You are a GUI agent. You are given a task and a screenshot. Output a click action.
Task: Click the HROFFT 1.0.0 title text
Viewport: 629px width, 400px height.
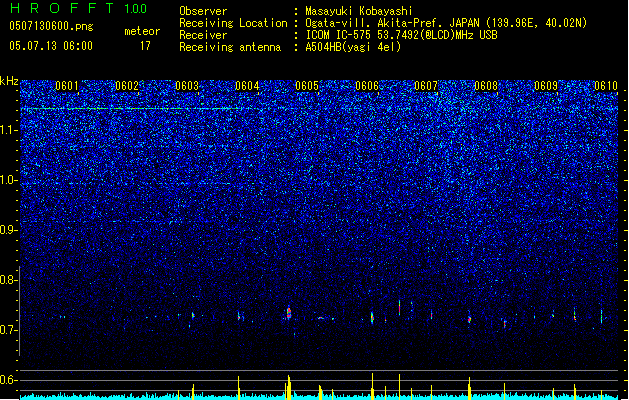(78, 8)
